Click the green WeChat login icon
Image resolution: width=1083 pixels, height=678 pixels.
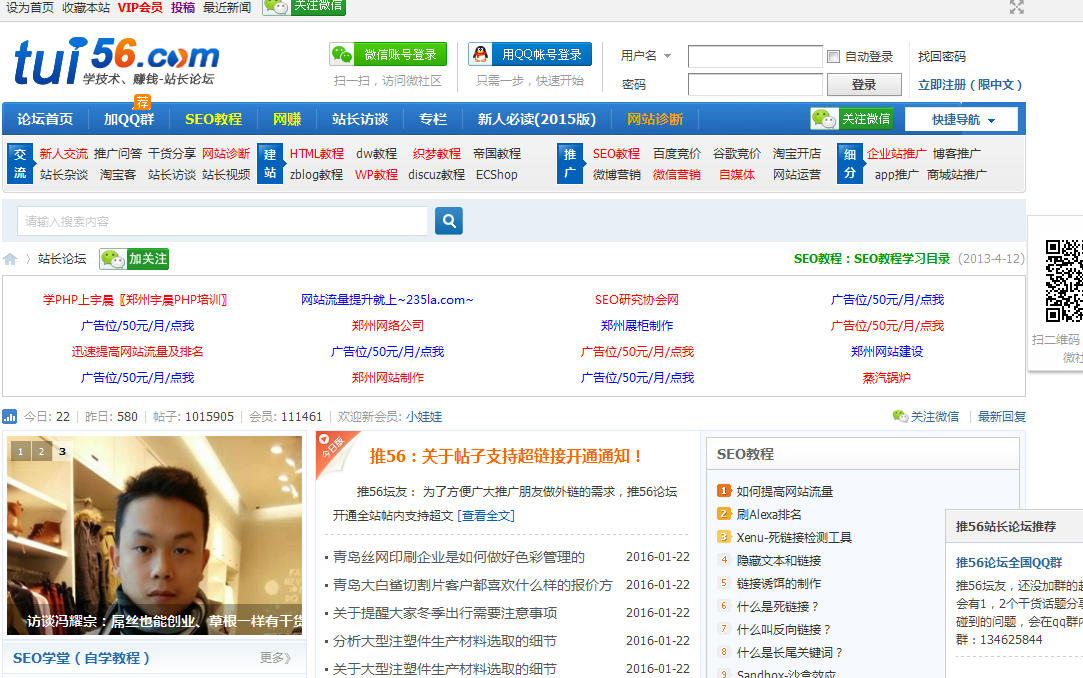(x=342, y=54)
